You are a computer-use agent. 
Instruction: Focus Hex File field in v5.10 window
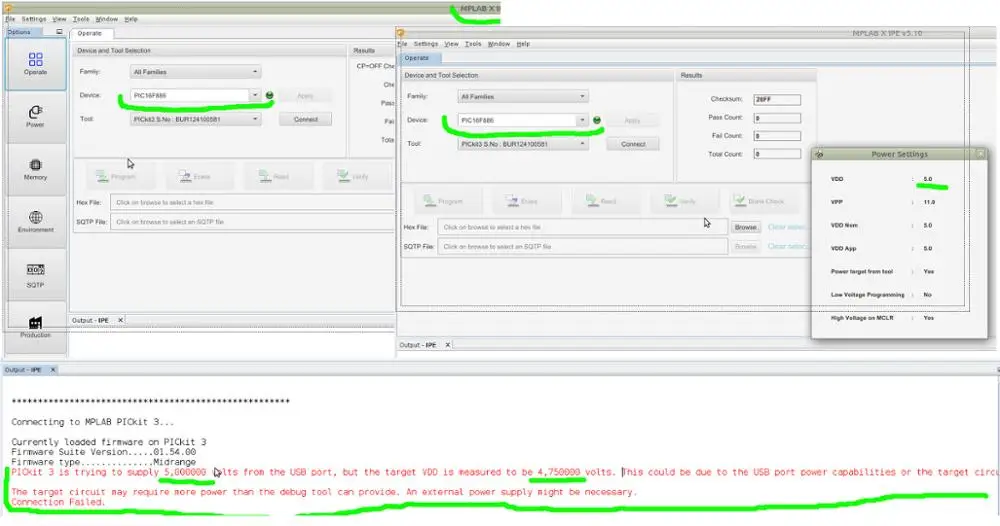[x=582, y=227]
